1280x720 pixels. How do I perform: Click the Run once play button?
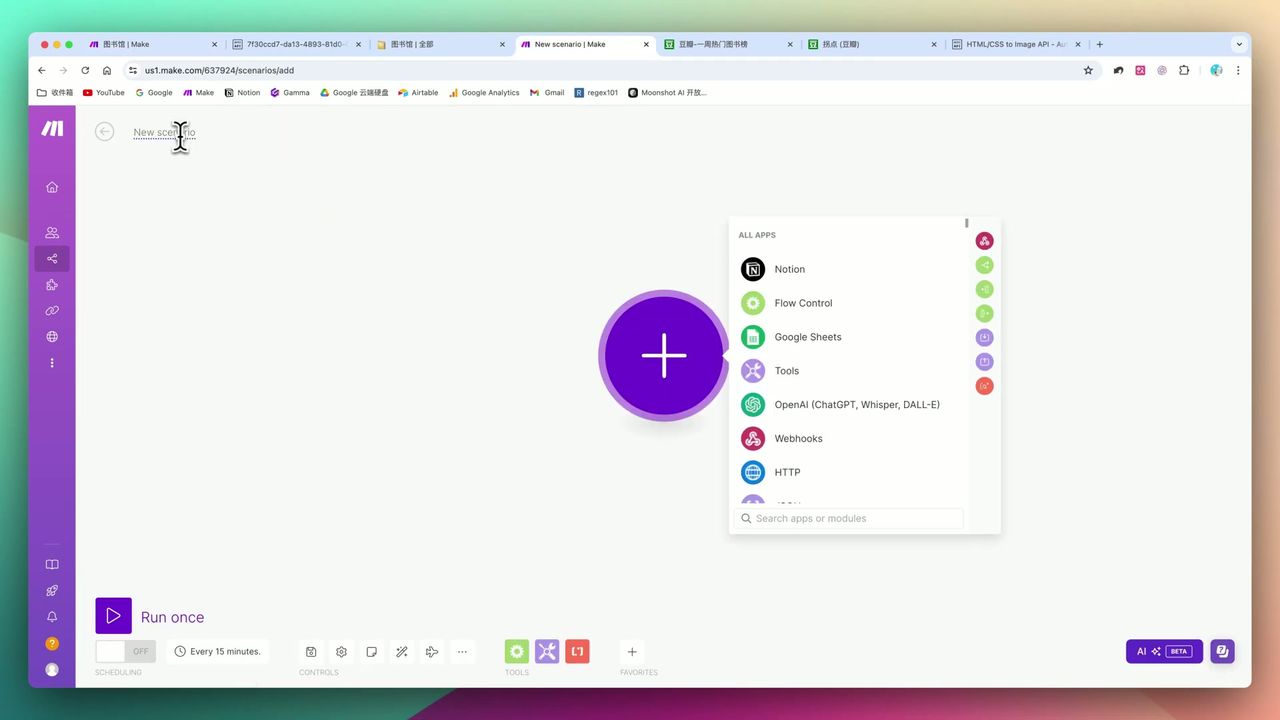pyautogui.click(x=113, y=616)
